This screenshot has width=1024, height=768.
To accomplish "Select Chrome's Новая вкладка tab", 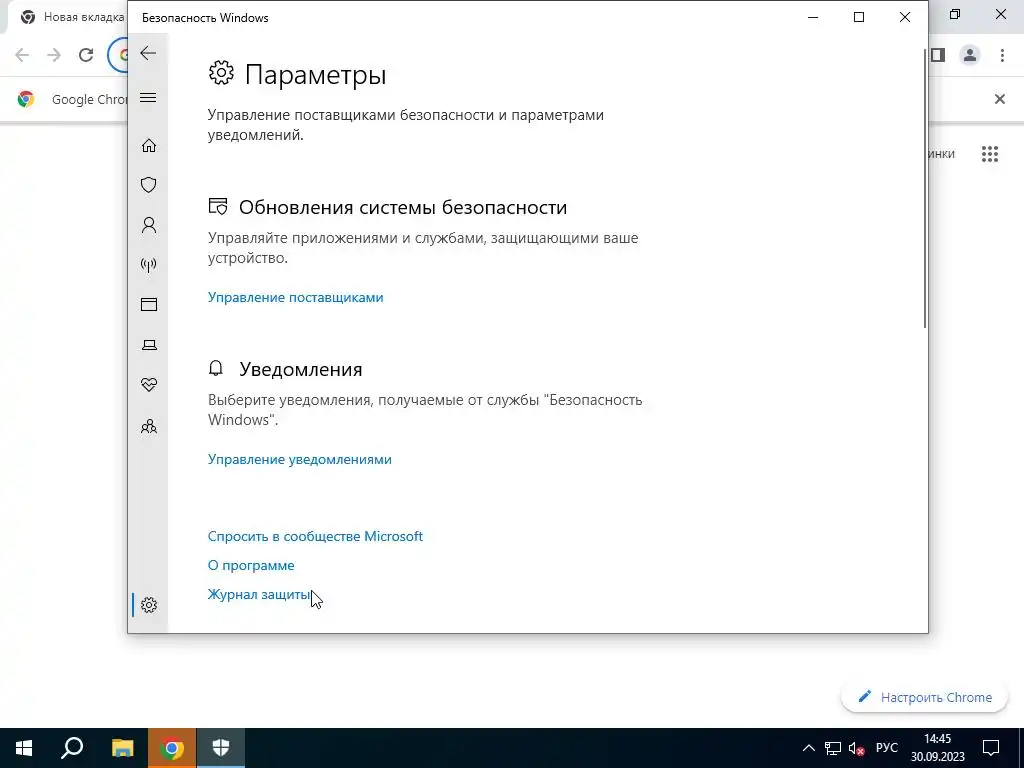I will tap(71, 18).
